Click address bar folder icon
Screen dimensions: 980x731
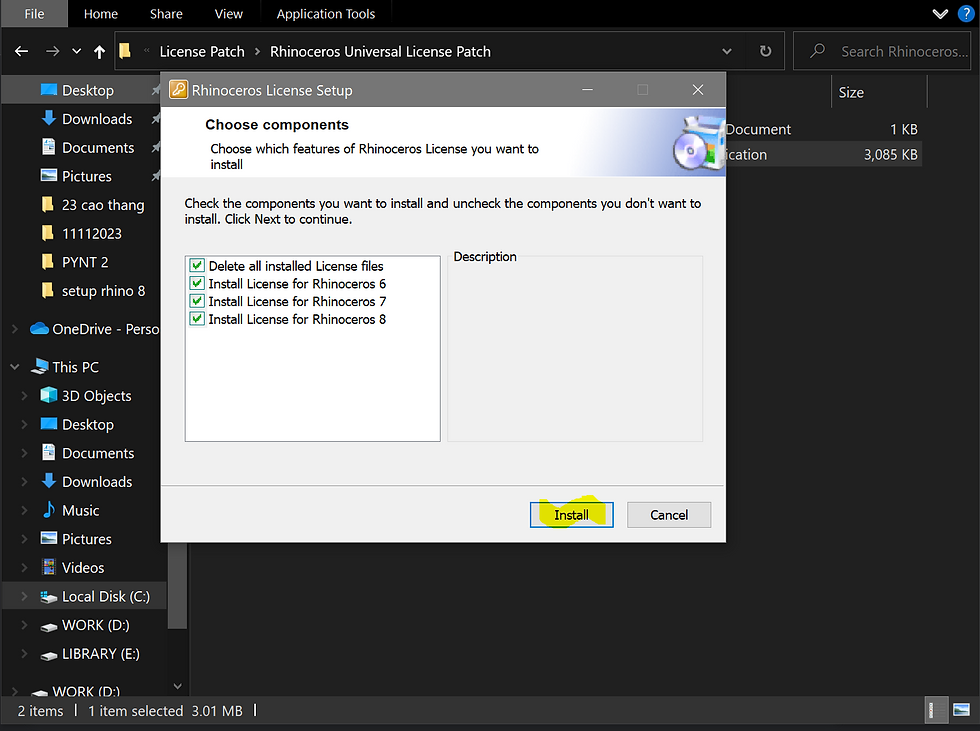[x=125, y=51]
